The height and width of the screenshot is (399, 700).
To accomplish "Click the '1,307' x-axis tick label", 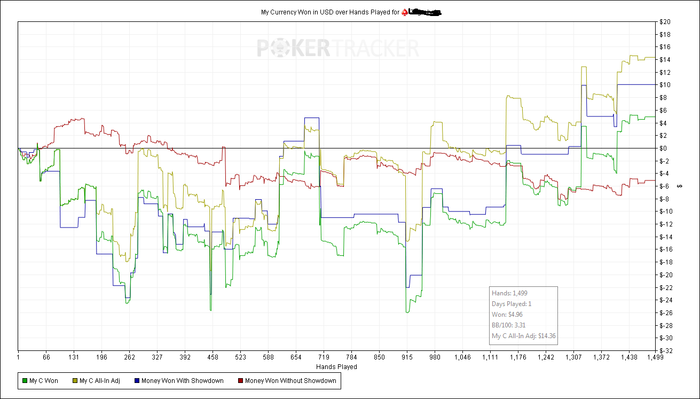I will pyautogui.click(x=574, y=357).
